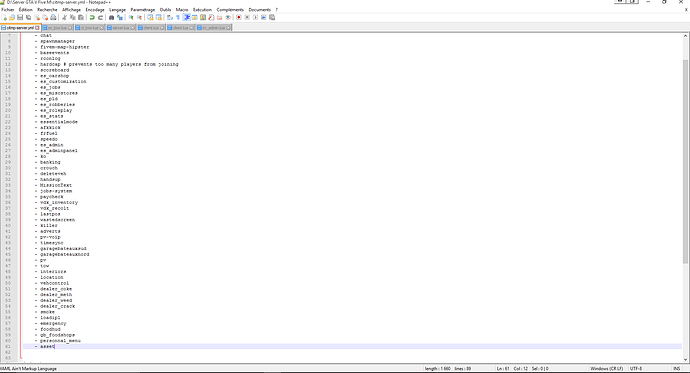Viewport: 690px width, 373px height.
Task: Save the current file using the floppy icon
Action: pyautogui.click(x=20, y=18)
